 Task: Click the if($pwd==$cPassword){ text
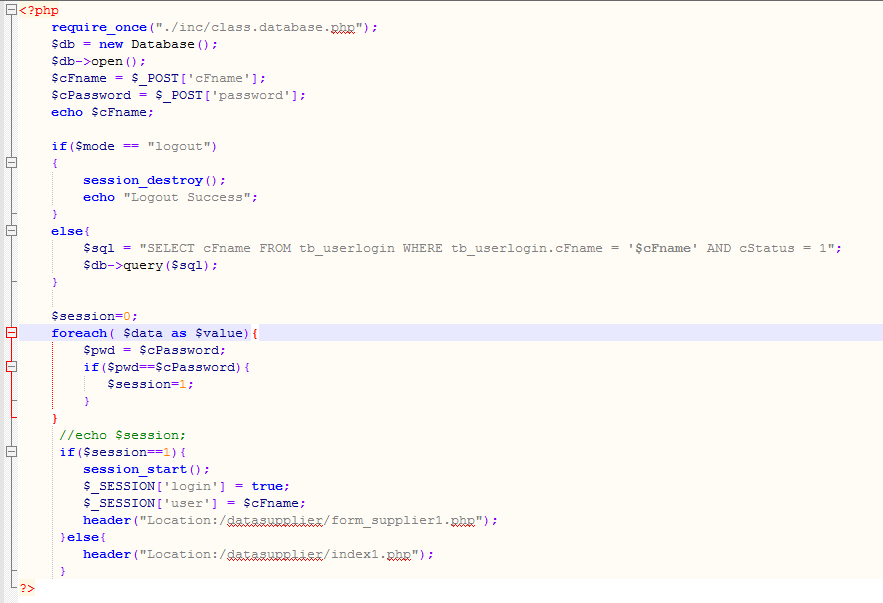167,367
